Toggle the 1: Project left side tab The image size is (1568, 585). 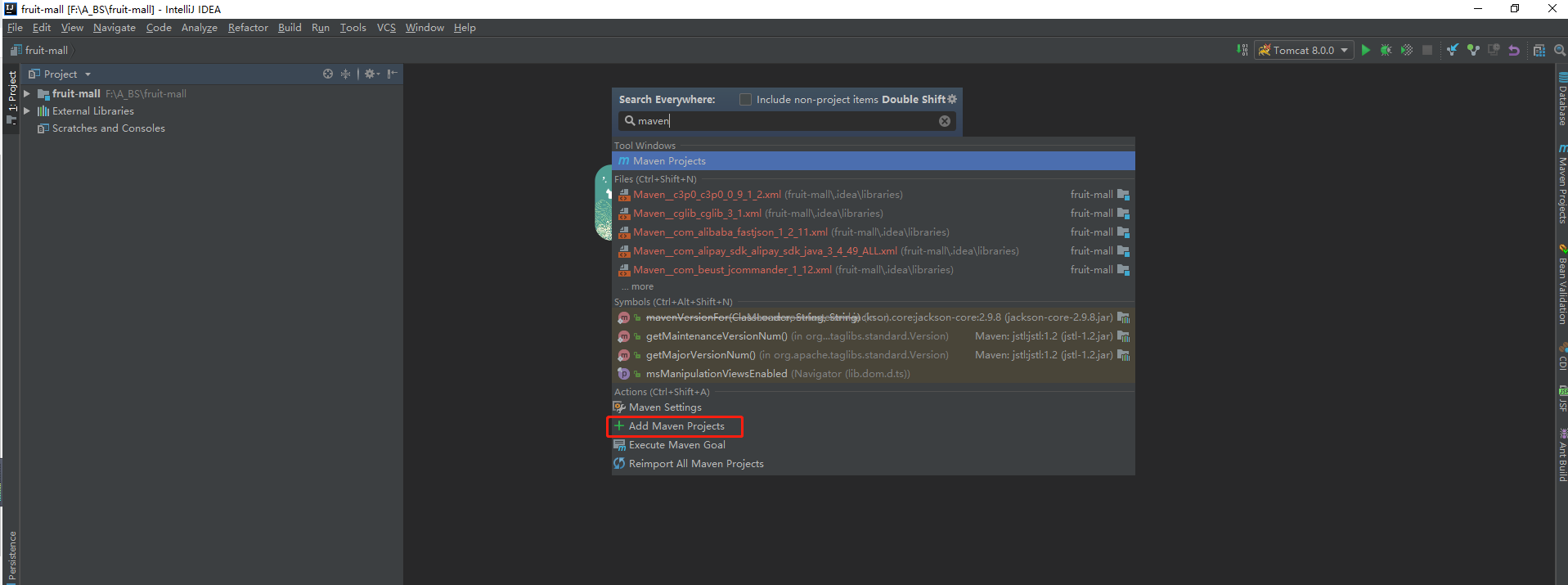[11, 97]
